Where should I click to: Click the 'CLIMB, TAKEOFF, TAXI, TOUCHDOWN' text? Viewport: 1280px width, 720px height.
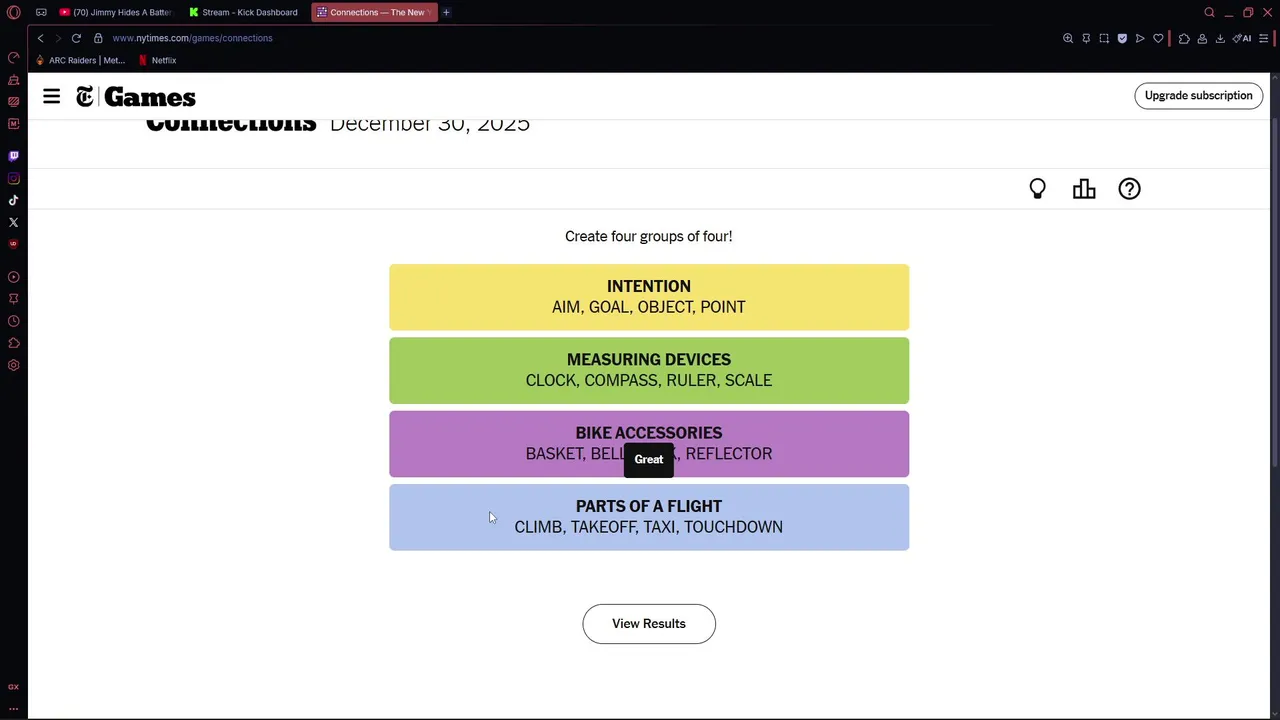tap(649, 527)
